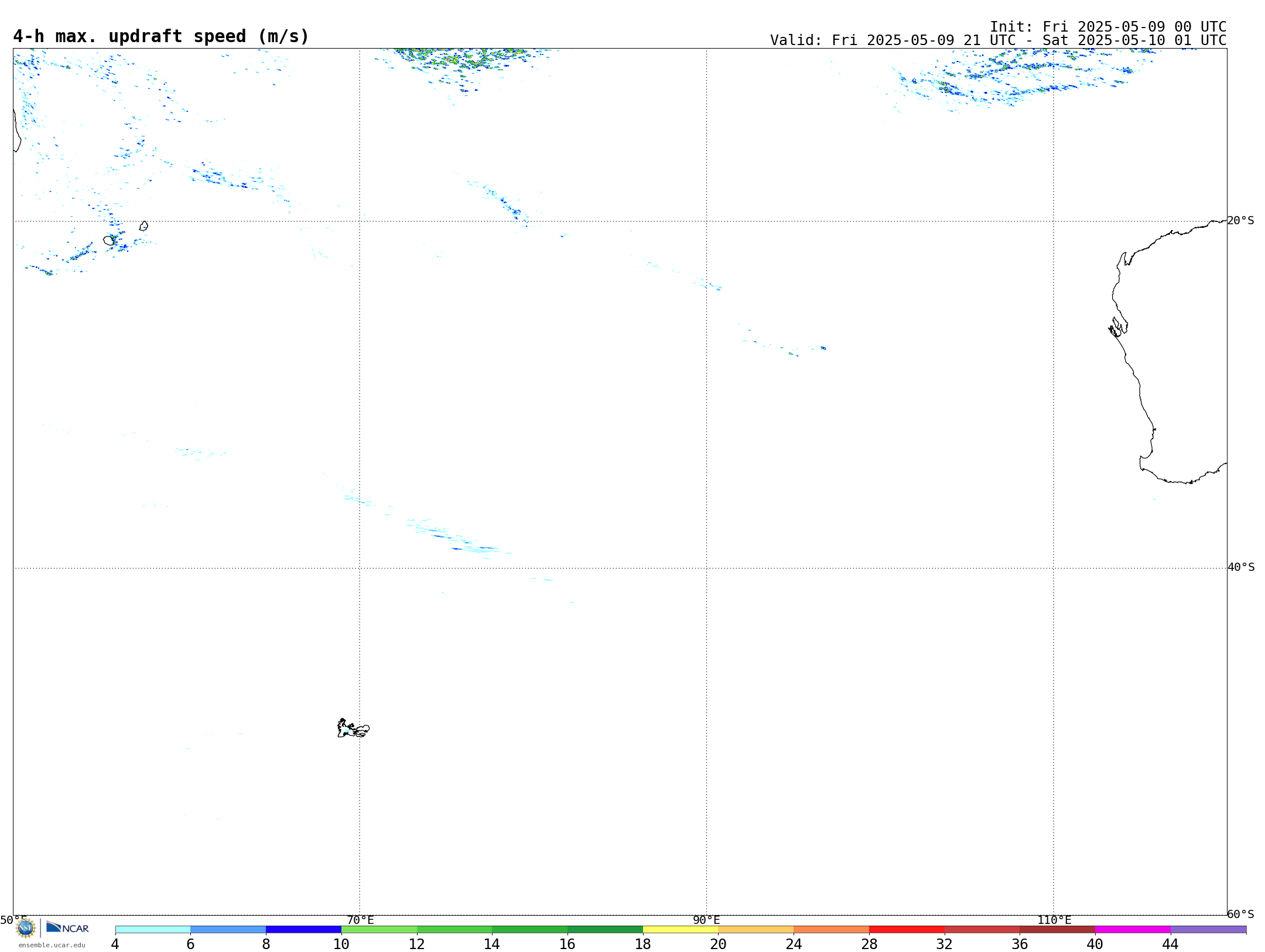Image resolution: width=1265 pixels, height=952 pixels.
Task: Click the 60°S latitude label
Action: point(1241,914)
